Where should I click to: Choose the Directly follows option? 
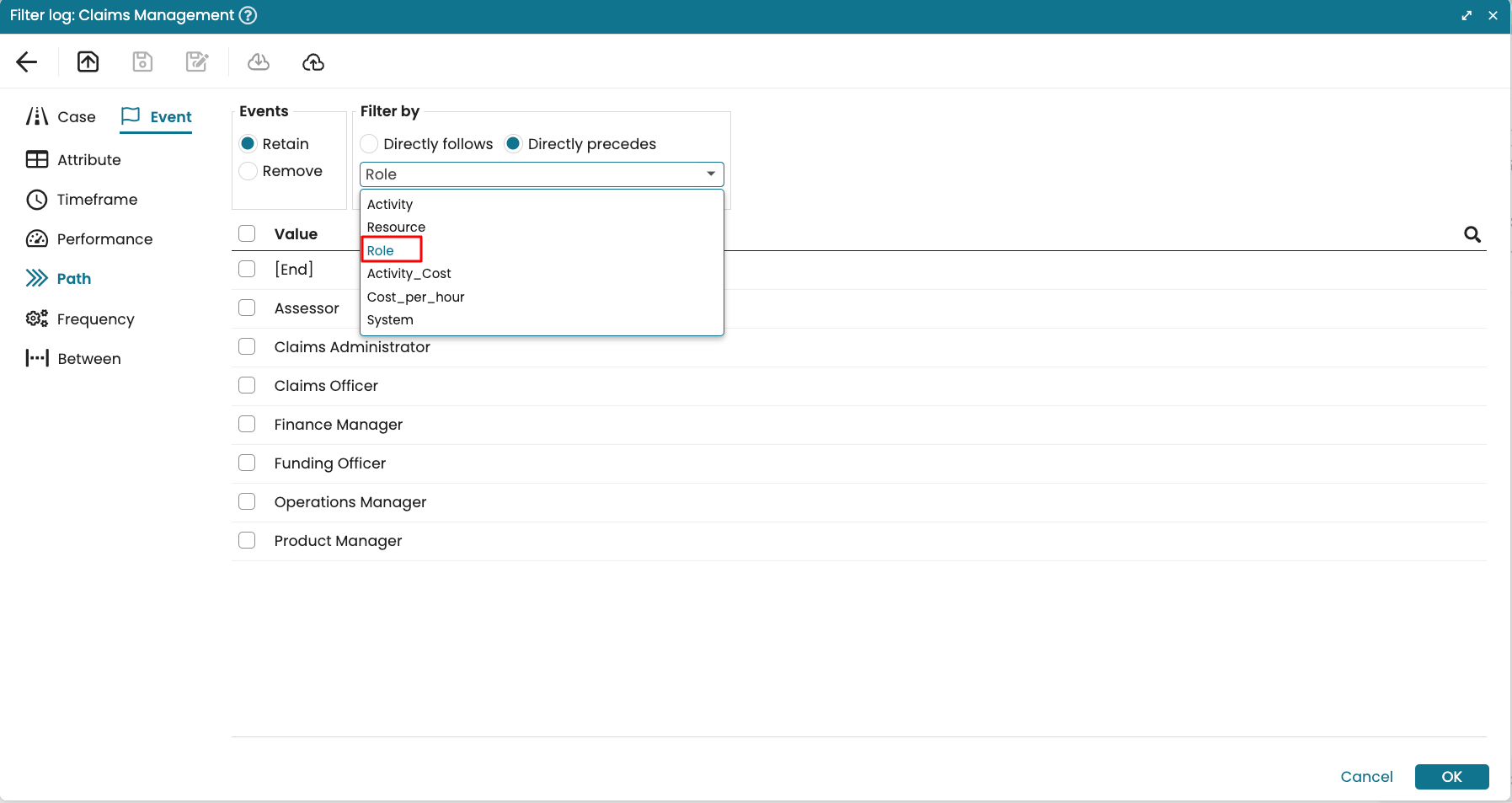coord(369,144)
